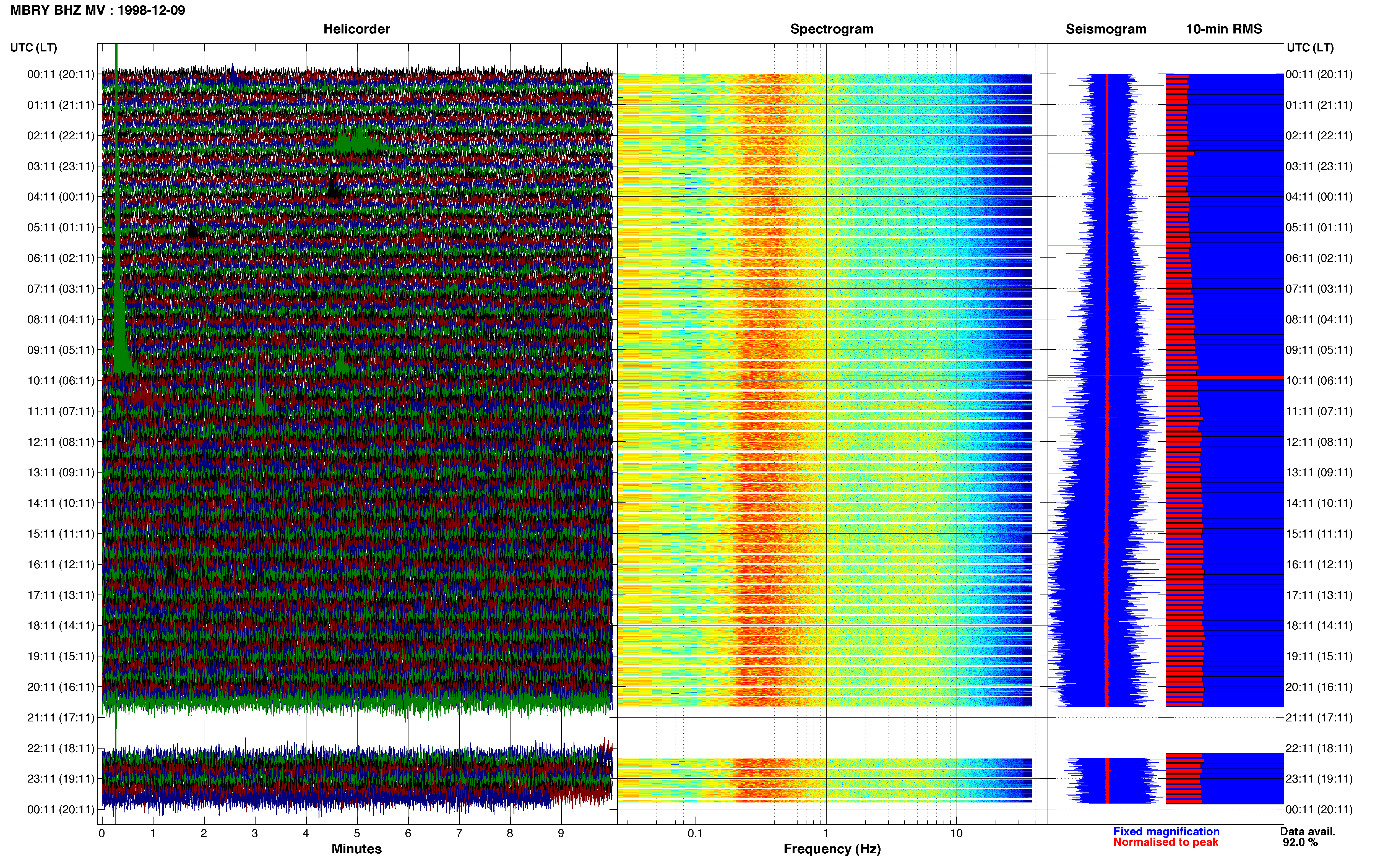This screenshot has width=1388, height=868.
Task: Click the 'Frequency (Hz)' x-axis label
Action: [x=832, y=849]
